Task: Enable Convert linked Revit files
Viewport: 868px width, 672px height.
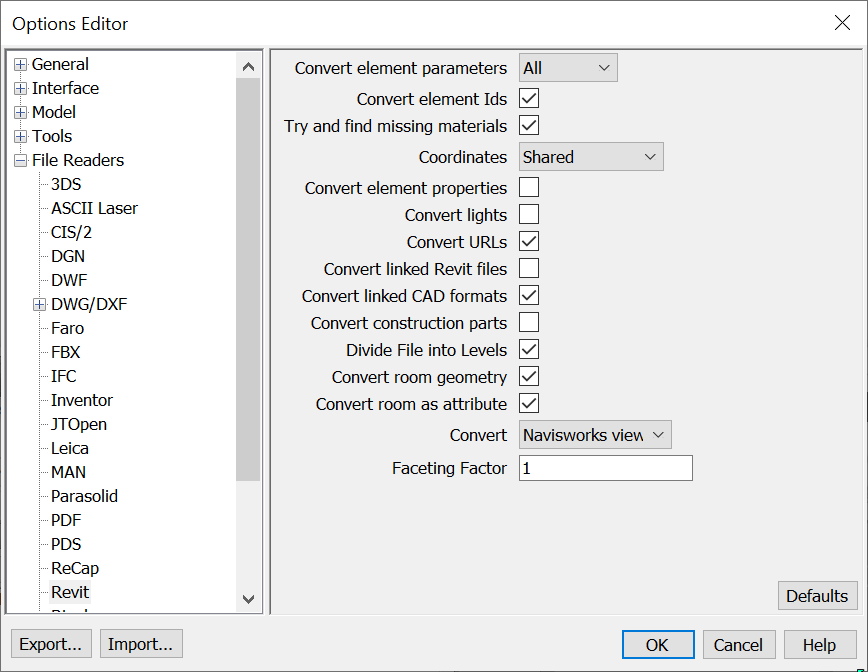Action: (528, 268)
